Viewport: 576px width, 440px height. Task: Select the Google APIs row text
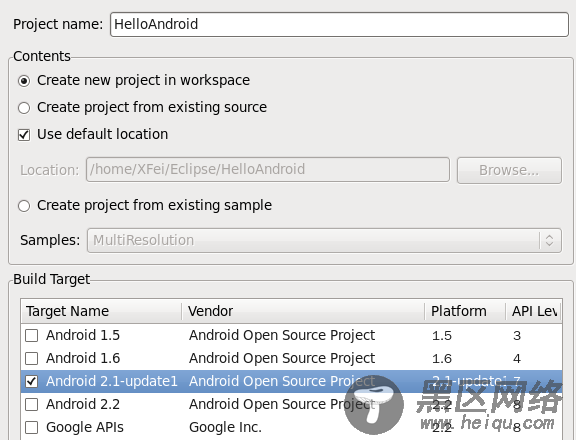coord(85,427)
